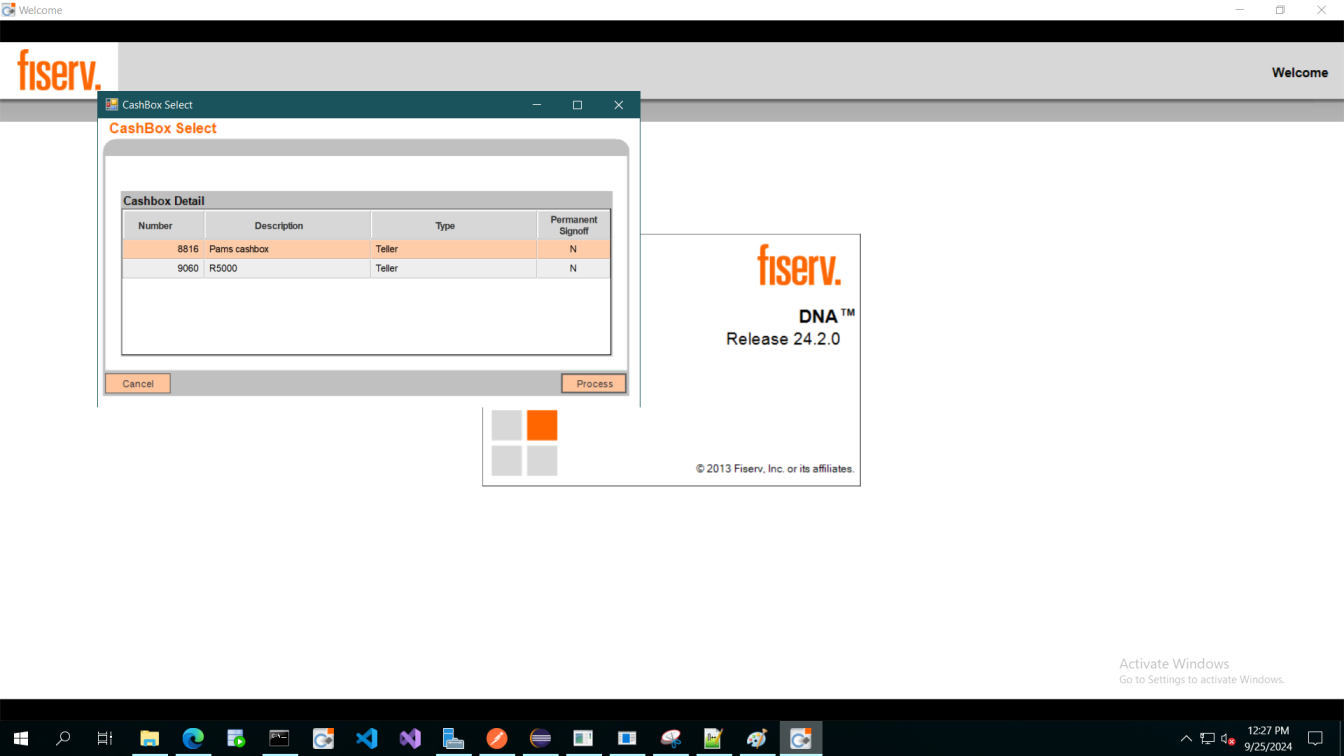Click Teller type in the Pams cashbox row

click(x=454, y=249)
